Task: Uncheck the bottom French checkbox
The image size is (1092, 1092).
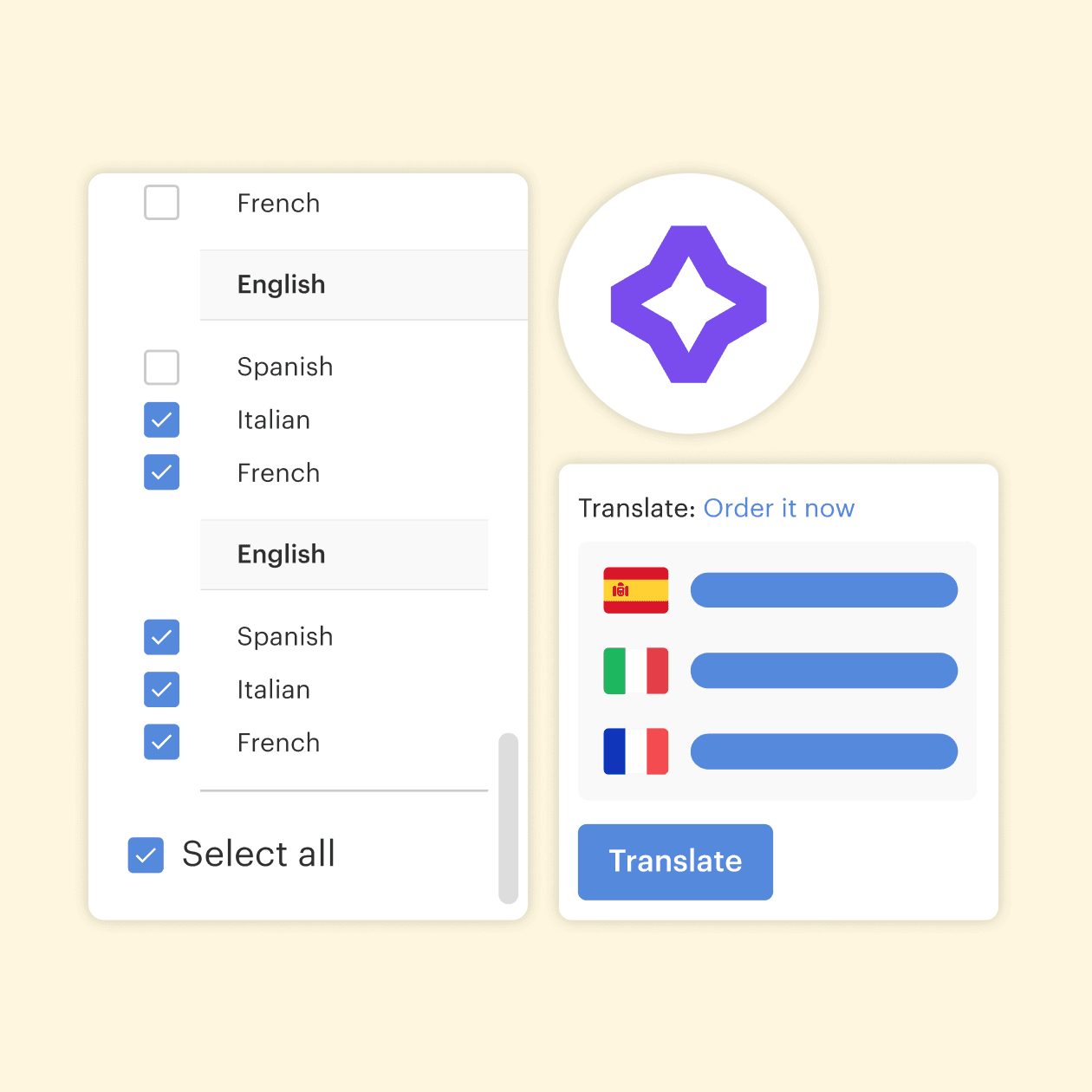Action: coord(161,743)
